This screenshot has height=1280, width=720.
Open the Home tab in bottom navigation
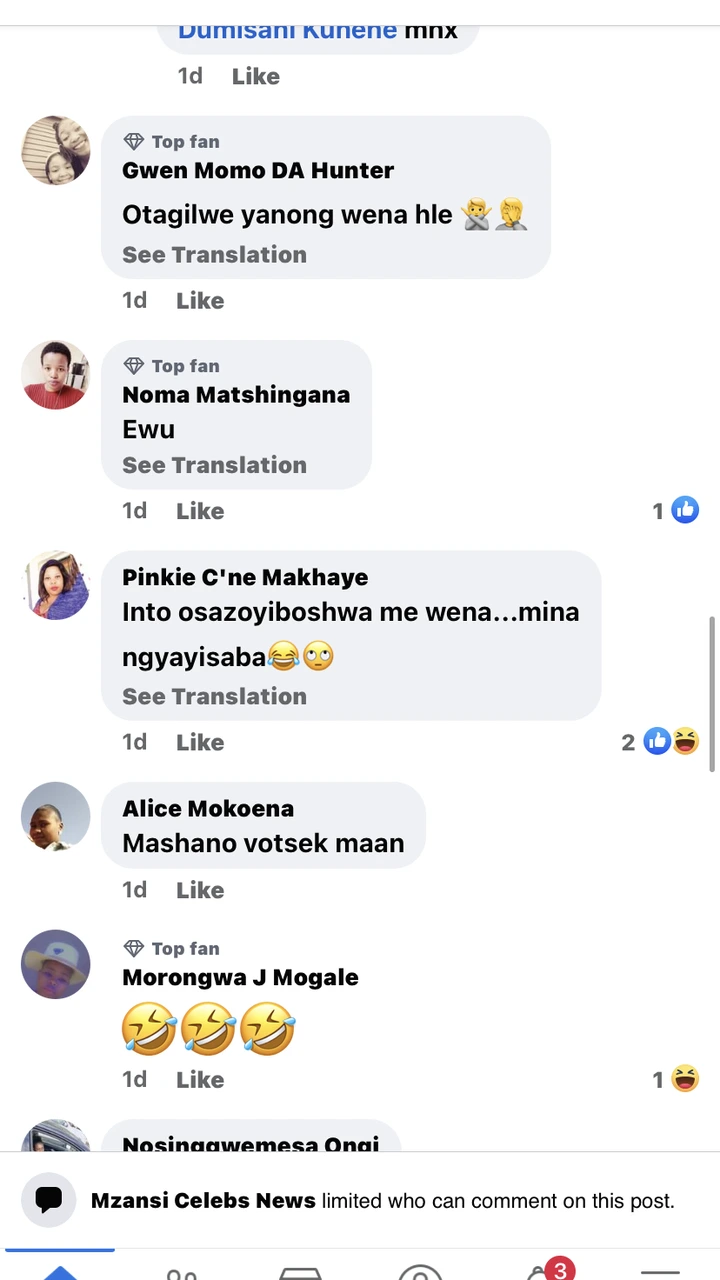pos(60,1271)
